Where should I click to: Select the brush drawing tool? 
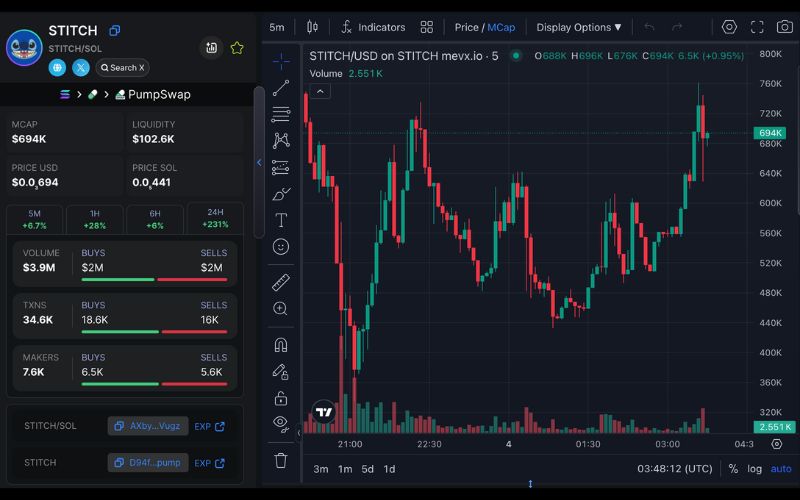coord(281,194)
